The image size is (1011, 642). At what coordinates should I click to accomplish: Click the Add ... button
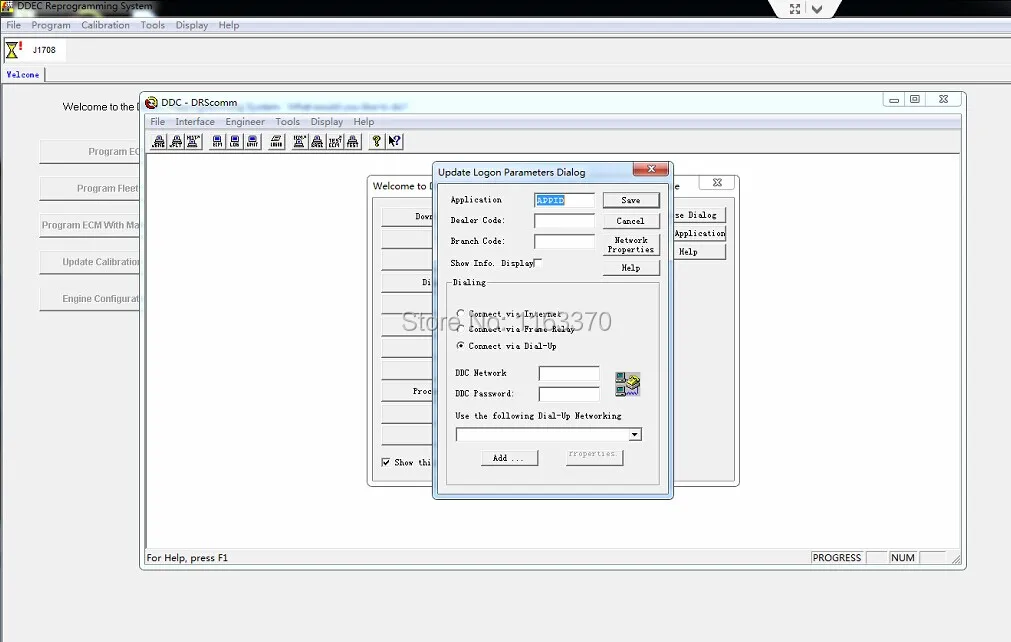click(x=509, y=458)
